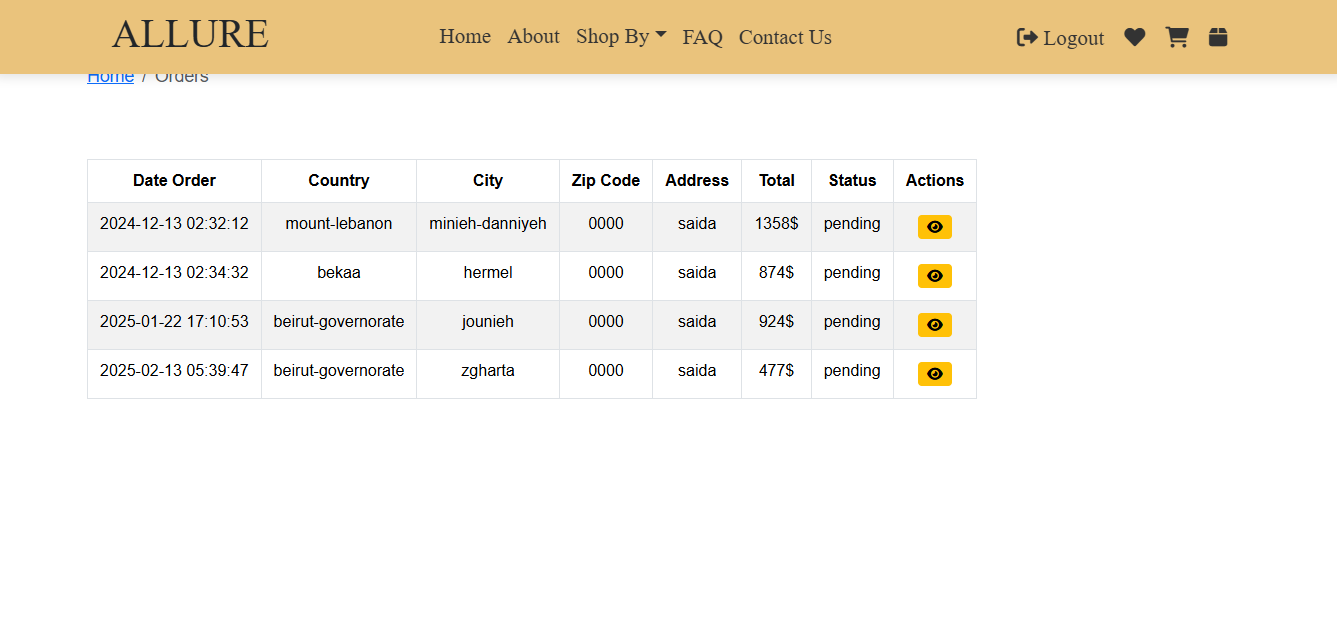This screenshot has height=622, width=1337.
Task: Click the logout arrow icon
Action: [1027, 38]
